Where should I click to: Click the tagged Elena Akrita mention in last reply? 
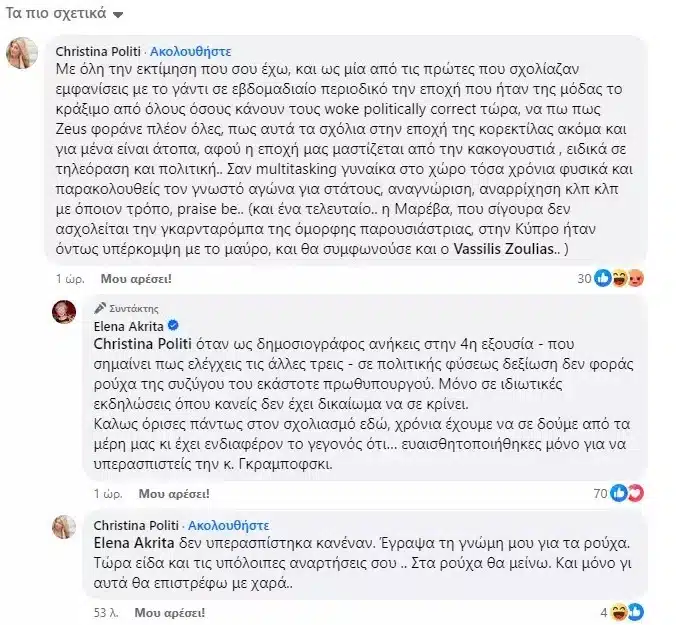click(134, 543)
